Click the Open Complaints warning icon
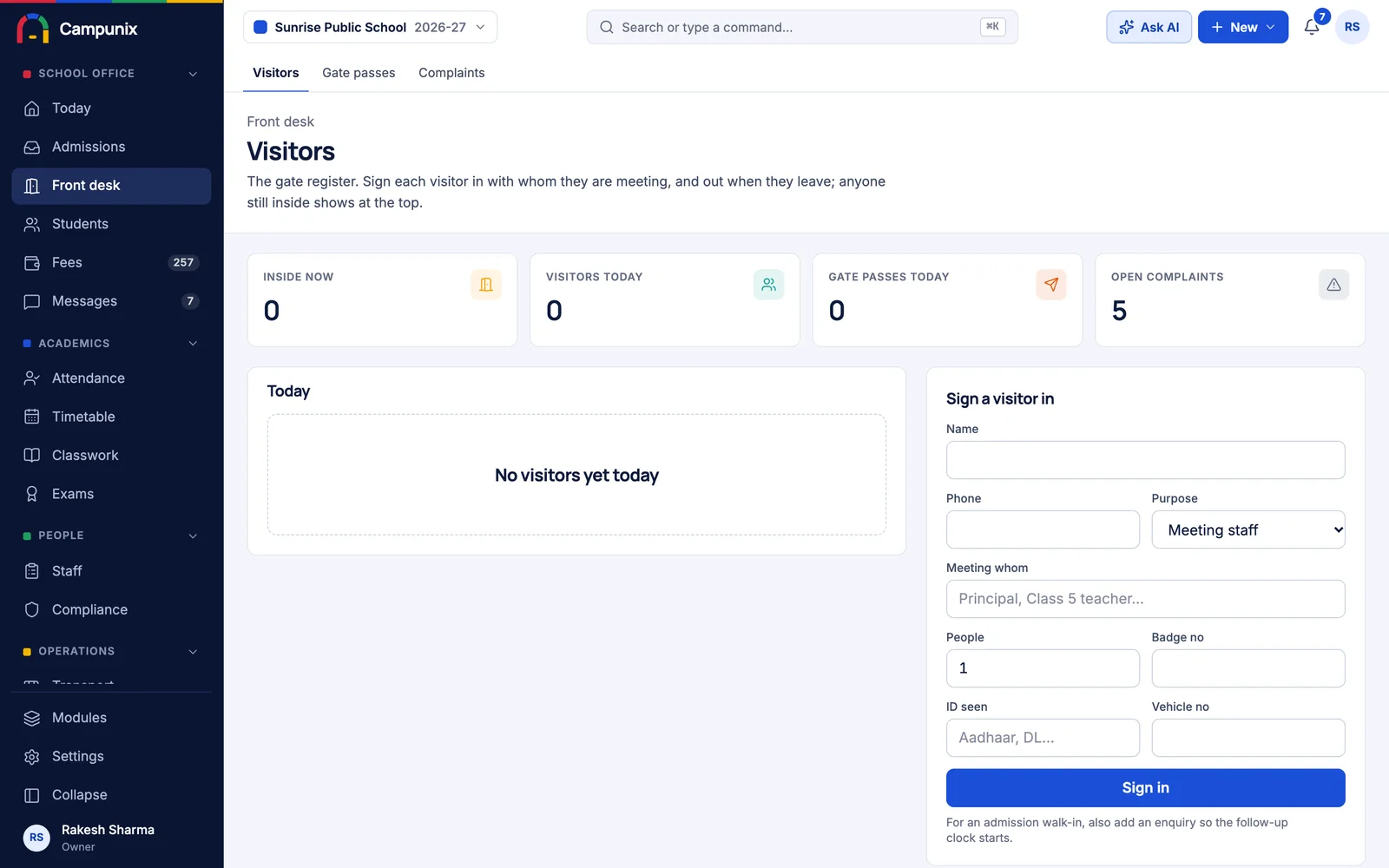Screen dimensions: 1389x868 (x=1333, y=285)
